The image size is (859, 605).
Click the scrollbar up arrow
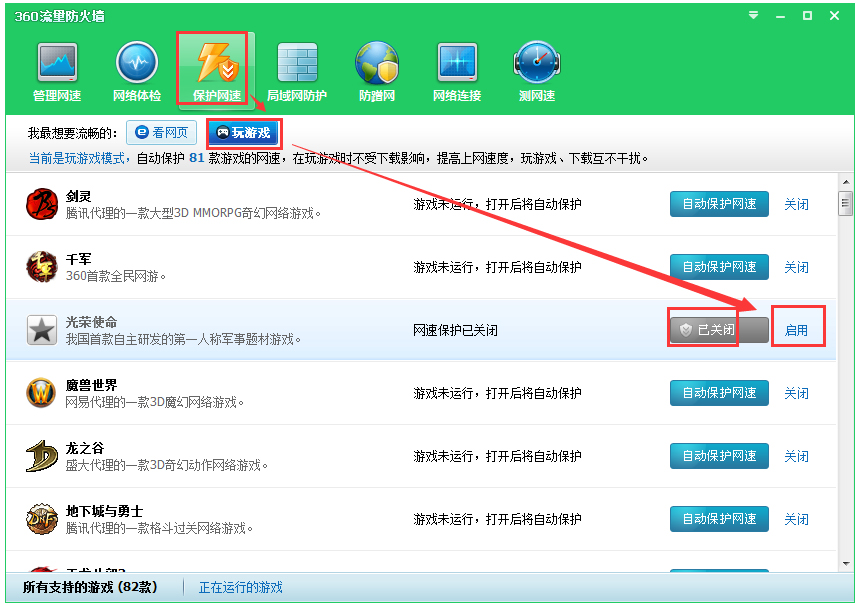click(846, 181)
